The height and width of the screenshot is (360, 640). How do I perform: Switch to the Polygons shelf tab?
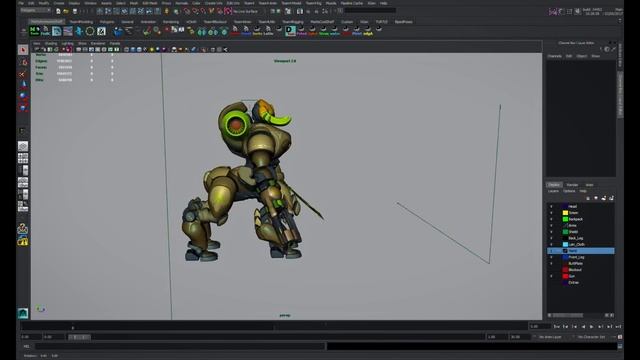pos(107,22)
